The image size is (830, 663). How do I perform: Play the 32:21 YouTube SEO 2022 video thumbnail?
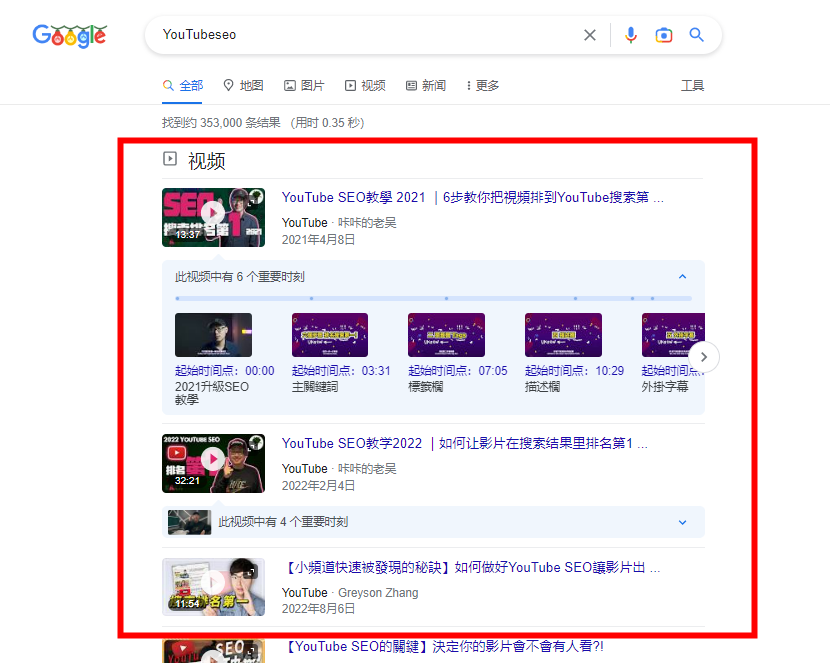(213, 463)
